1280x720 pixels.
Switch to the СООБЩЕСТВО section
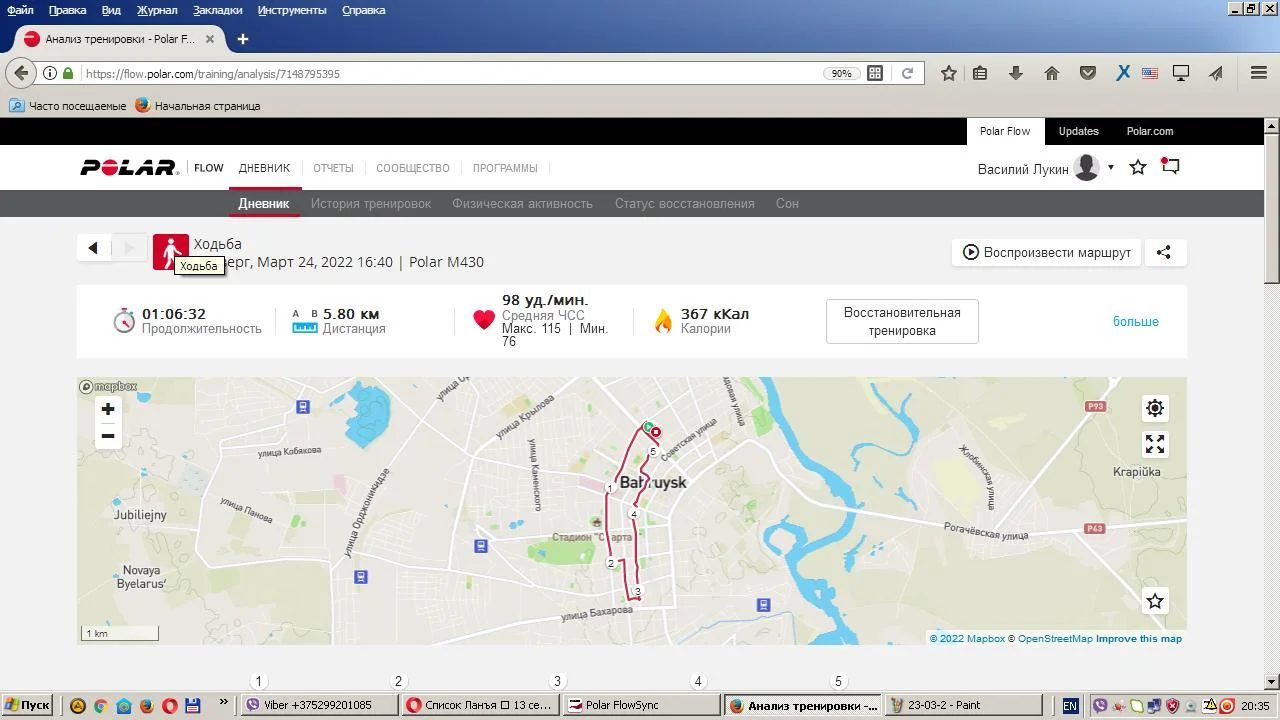tap(413, 168)
